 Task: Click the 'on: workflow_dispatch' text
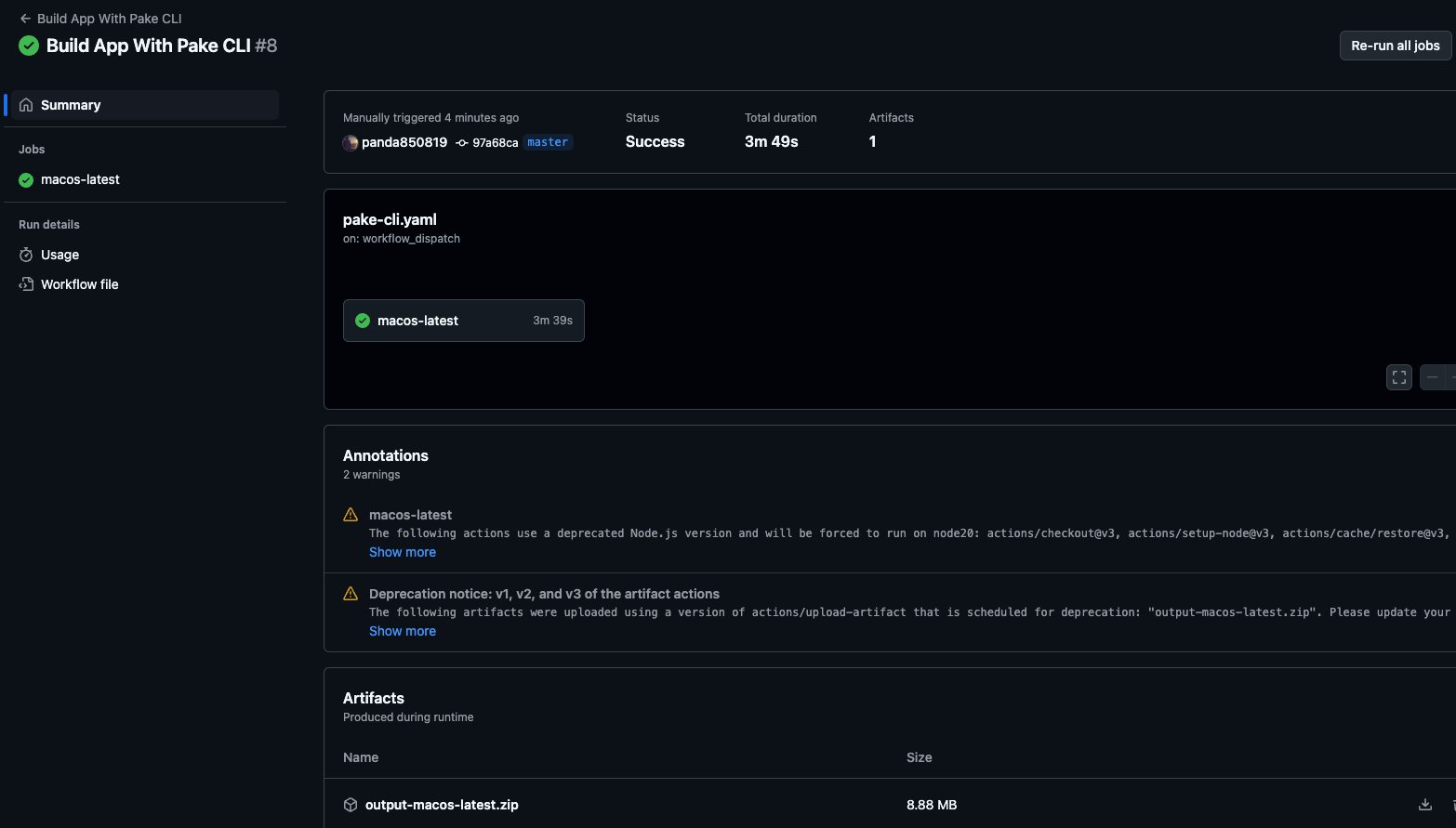tap(402, 239)
